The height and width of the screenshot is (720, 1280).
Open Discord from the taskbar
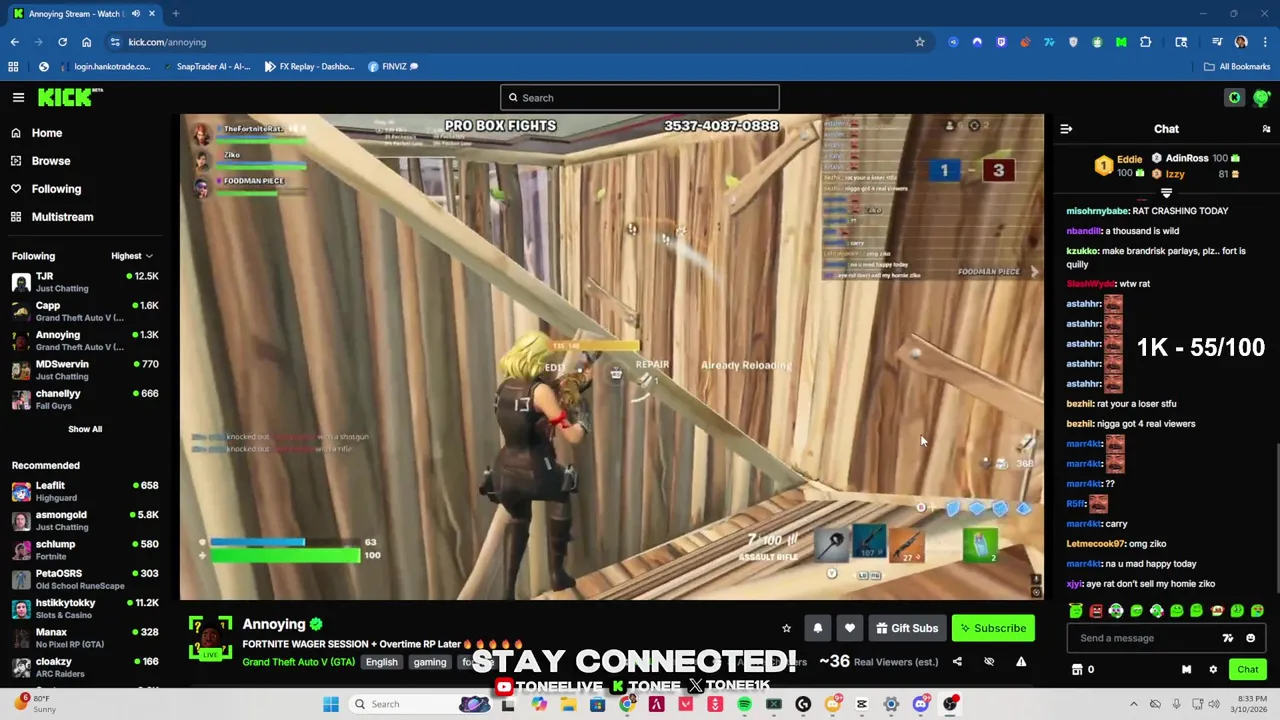coord(920,704)
